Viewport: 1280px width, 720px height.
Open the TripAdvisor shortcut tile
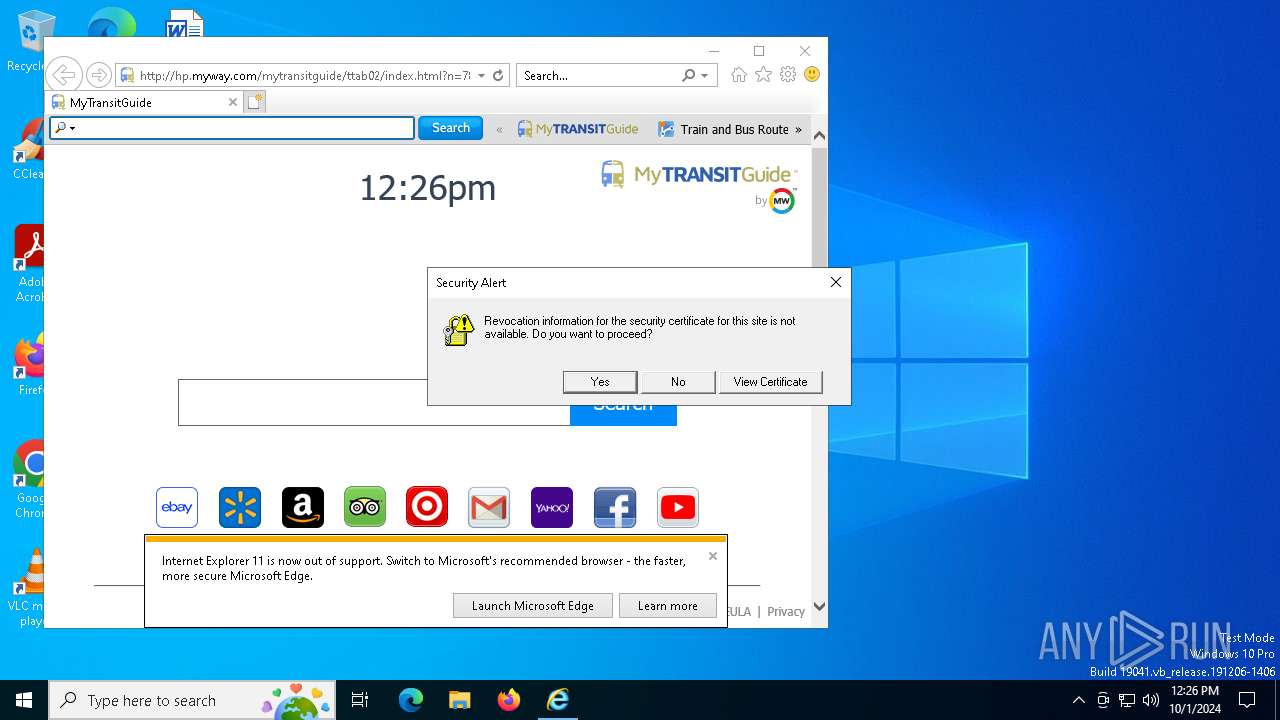point(365,507)
